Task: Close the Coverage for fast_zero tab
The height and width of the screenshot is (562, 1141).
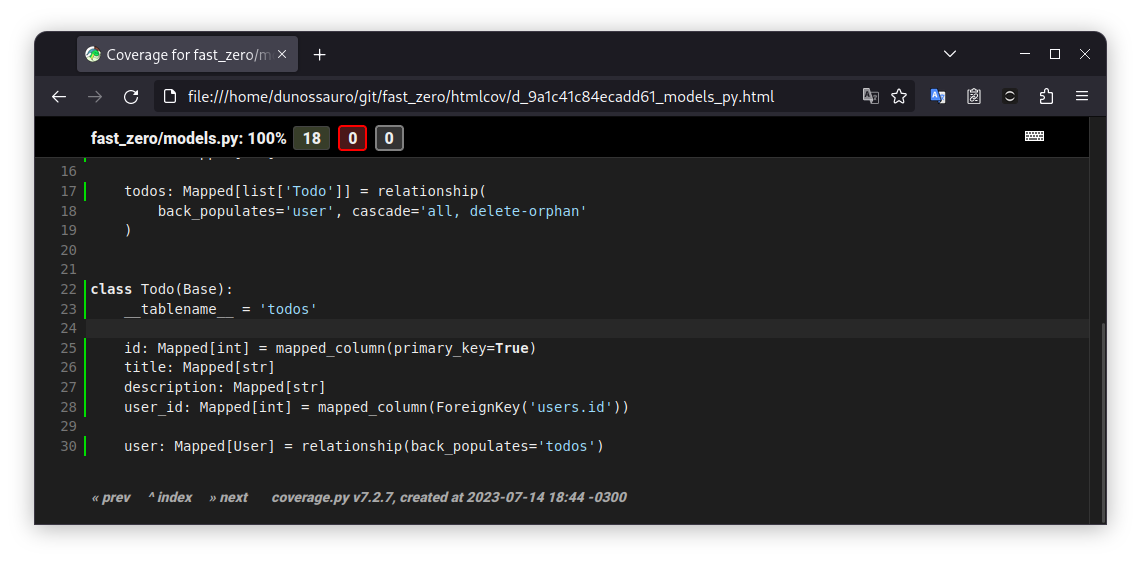Action: pos(283,55)
